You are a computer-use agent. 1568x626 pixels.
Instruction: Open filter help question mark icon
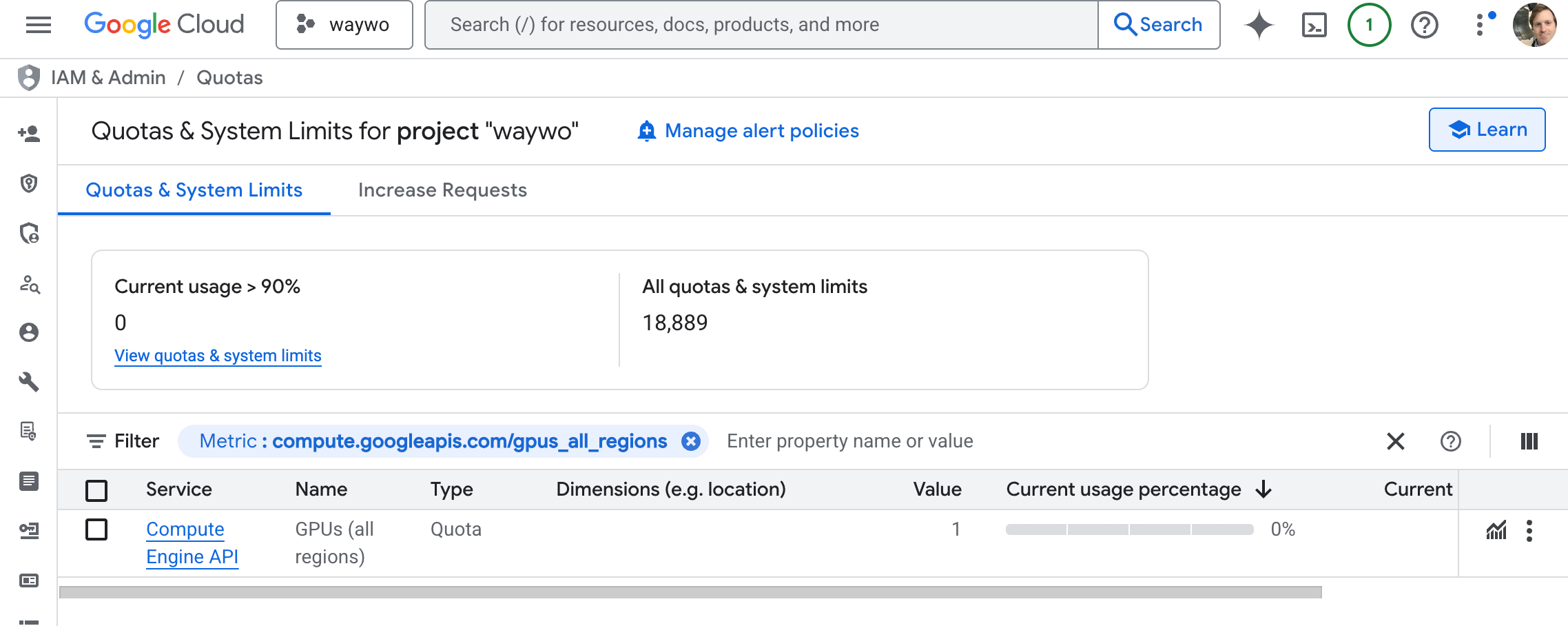(x=1450, y=441)
